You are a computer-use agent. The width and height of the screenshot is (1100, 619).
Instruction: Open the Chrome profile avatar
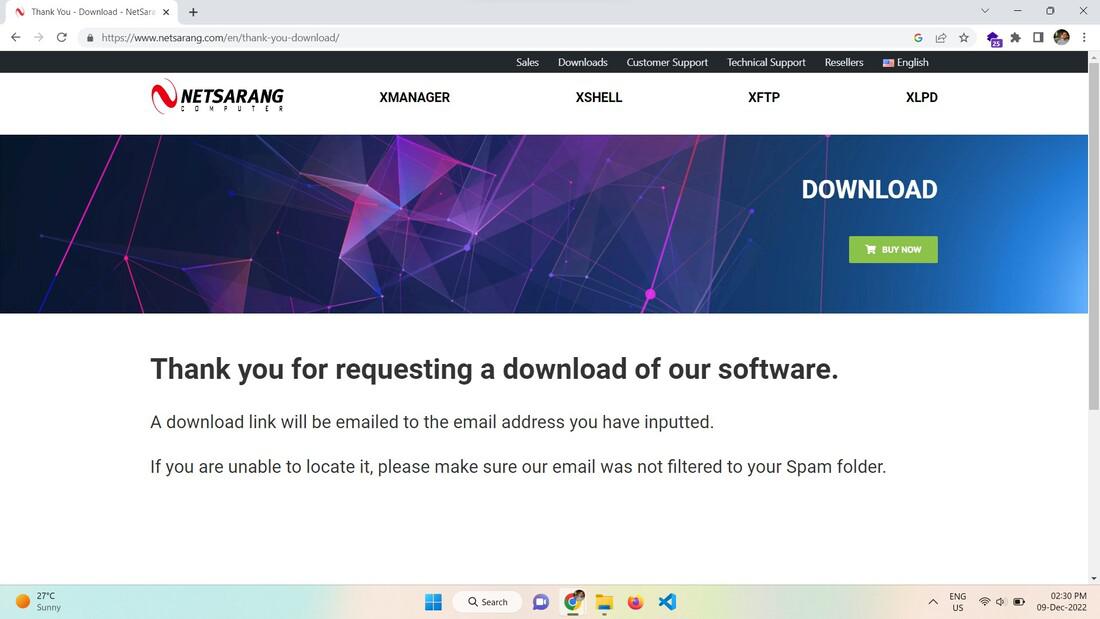(1061, 37)
